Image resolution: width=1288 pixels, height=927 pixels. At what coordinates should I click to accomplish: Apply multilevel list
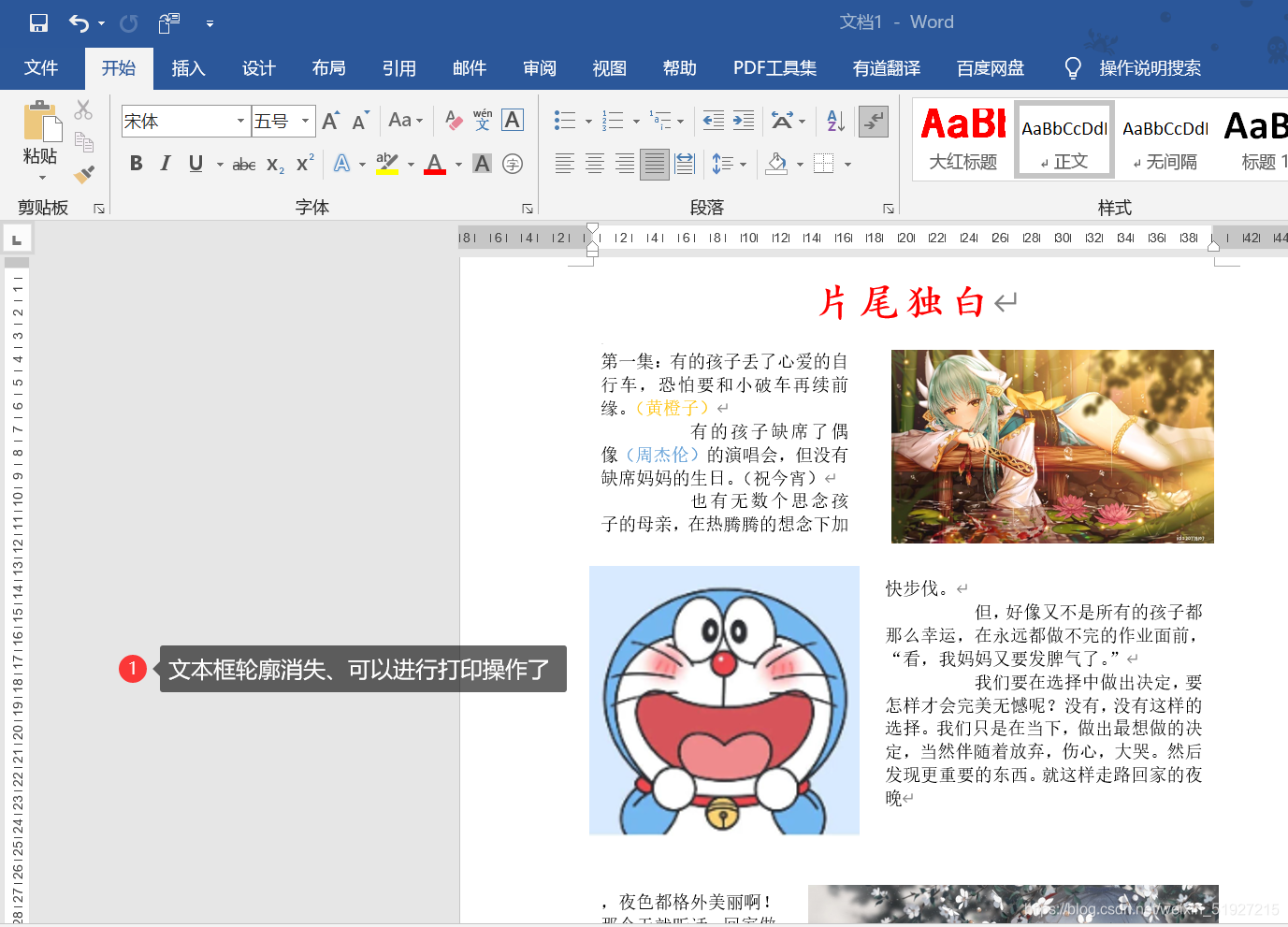659,120
